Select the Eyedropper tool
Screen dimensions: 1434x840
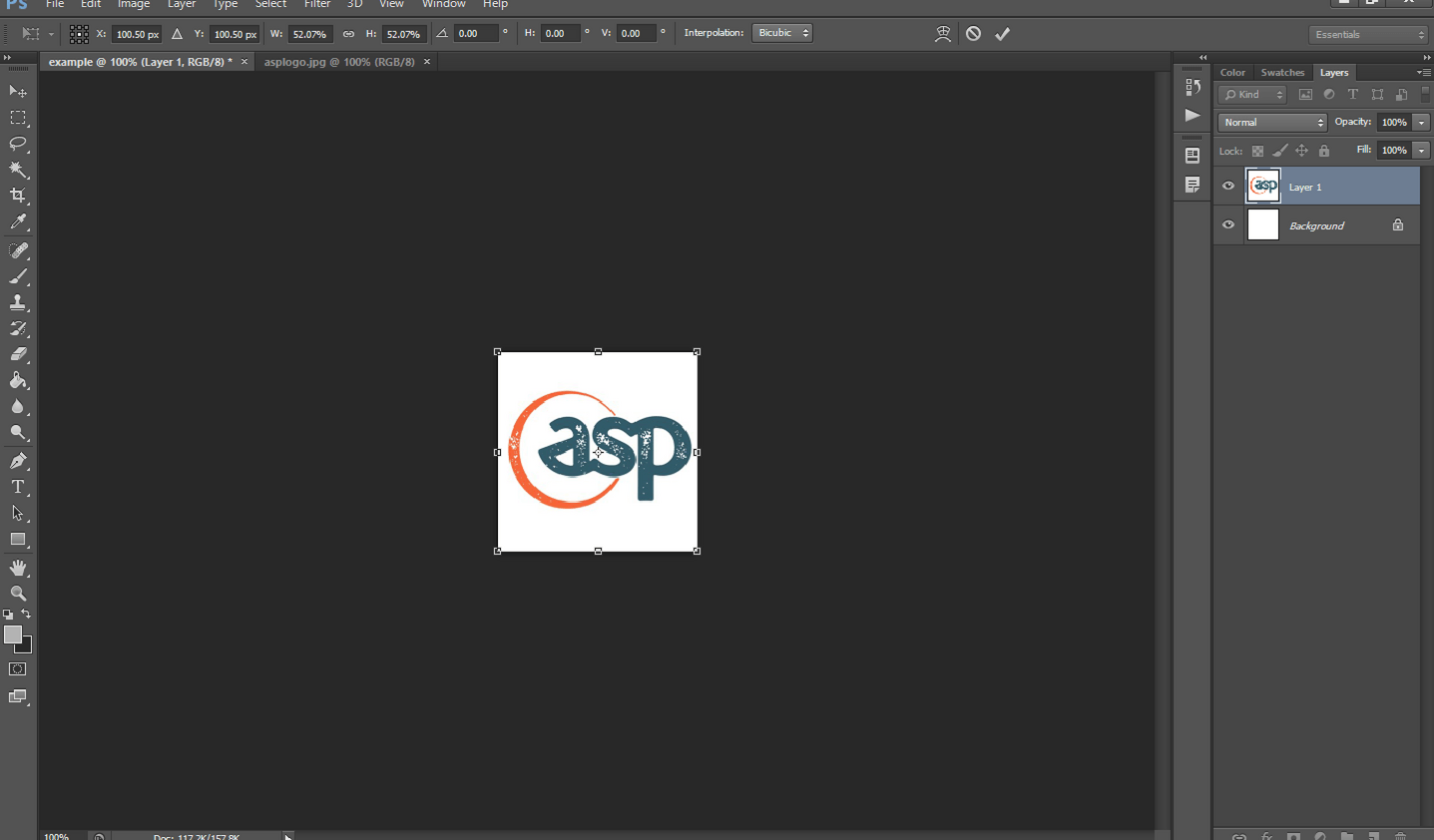[x=18, y=222]
